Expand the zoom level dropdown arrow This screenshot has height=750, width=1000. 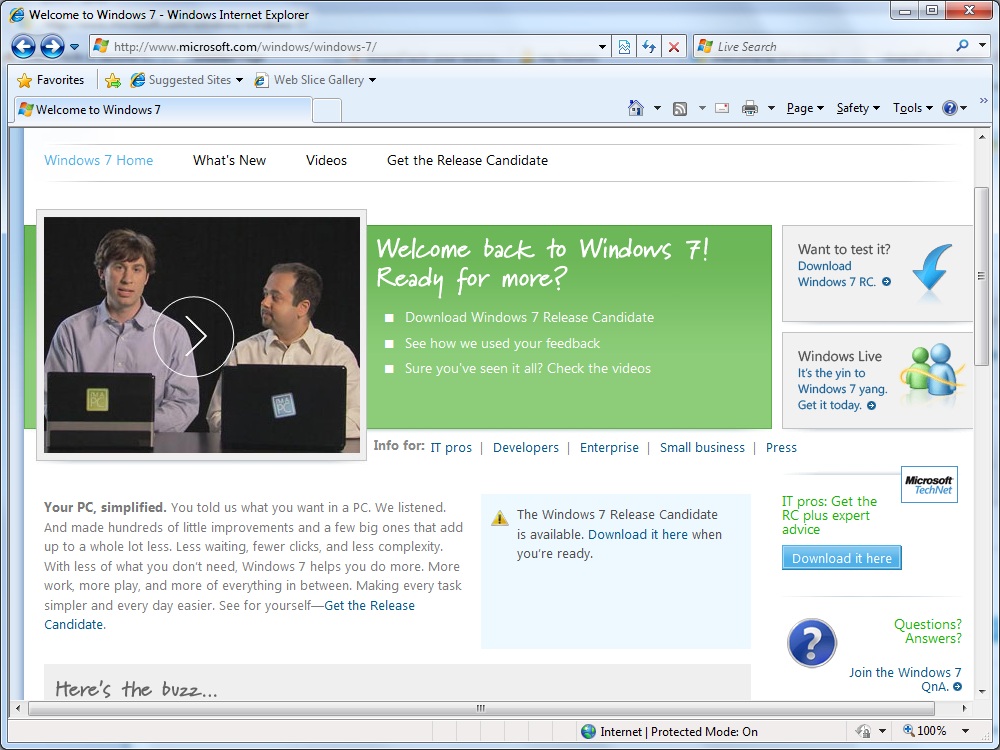[965, 731]
